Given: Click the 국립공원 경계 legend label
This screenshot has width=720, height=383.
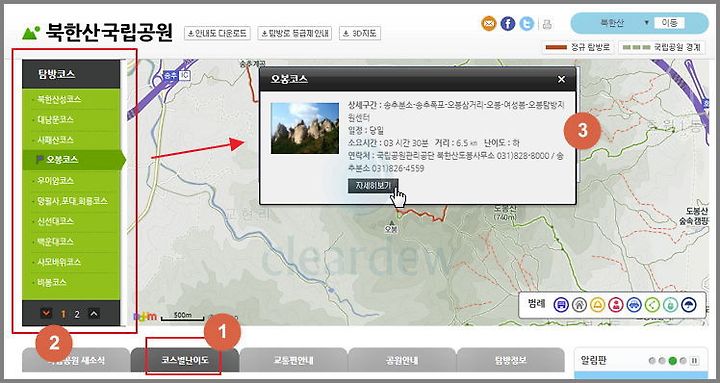Looking at the screenshot, I should pos(661,47).
